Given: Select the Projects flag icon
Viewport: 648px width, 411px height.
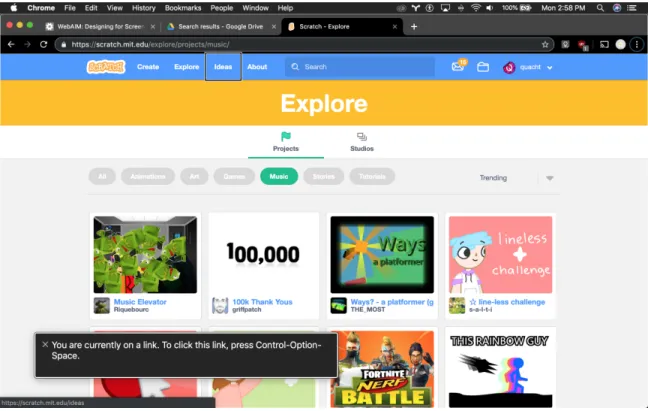Looking at the screenshot, I should click(286, 136).
